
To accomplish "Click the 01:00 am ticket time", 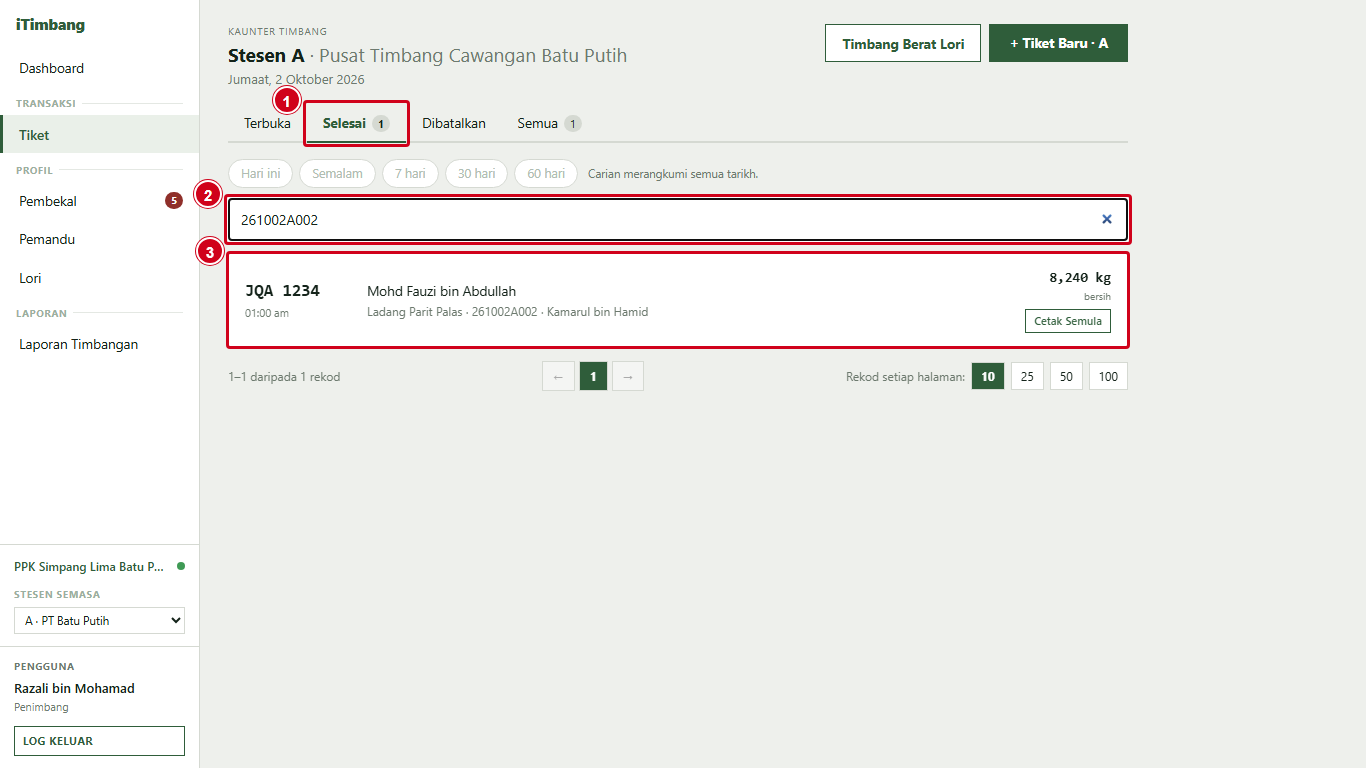I will (x=267, y=313).
